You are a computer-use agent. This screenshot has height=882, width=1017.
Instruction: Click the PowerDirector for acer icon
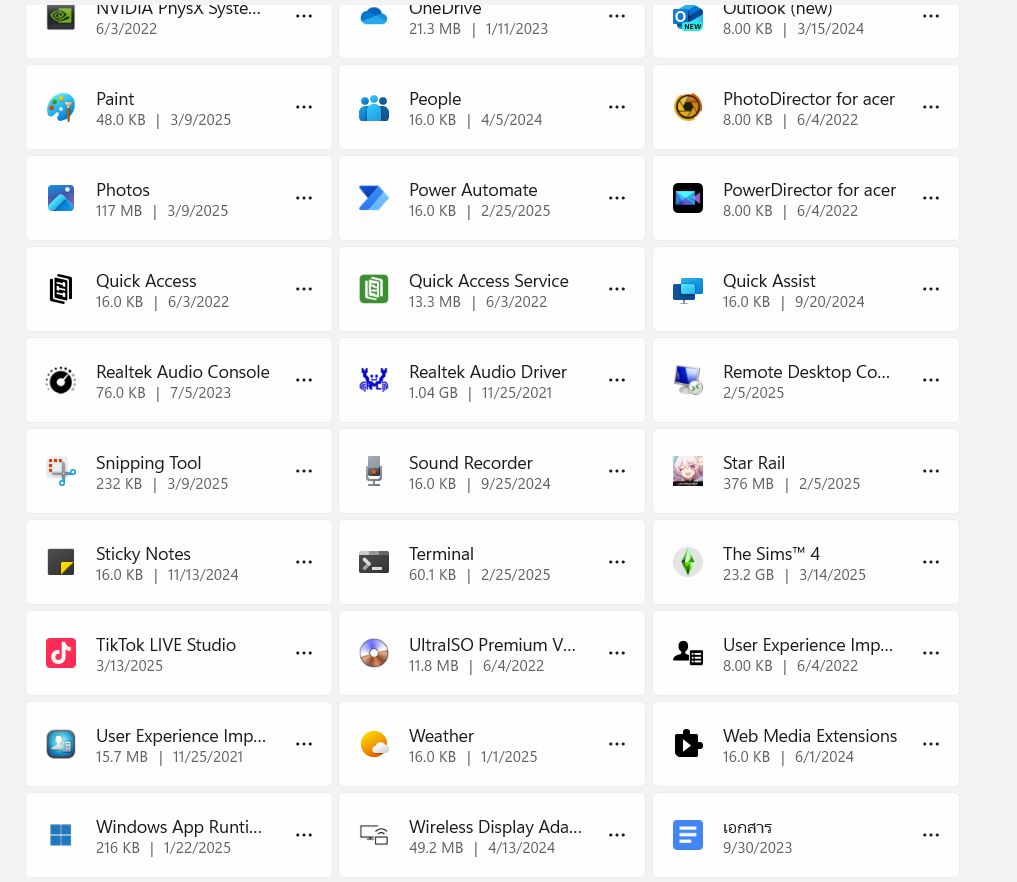(x=688, y=198)
